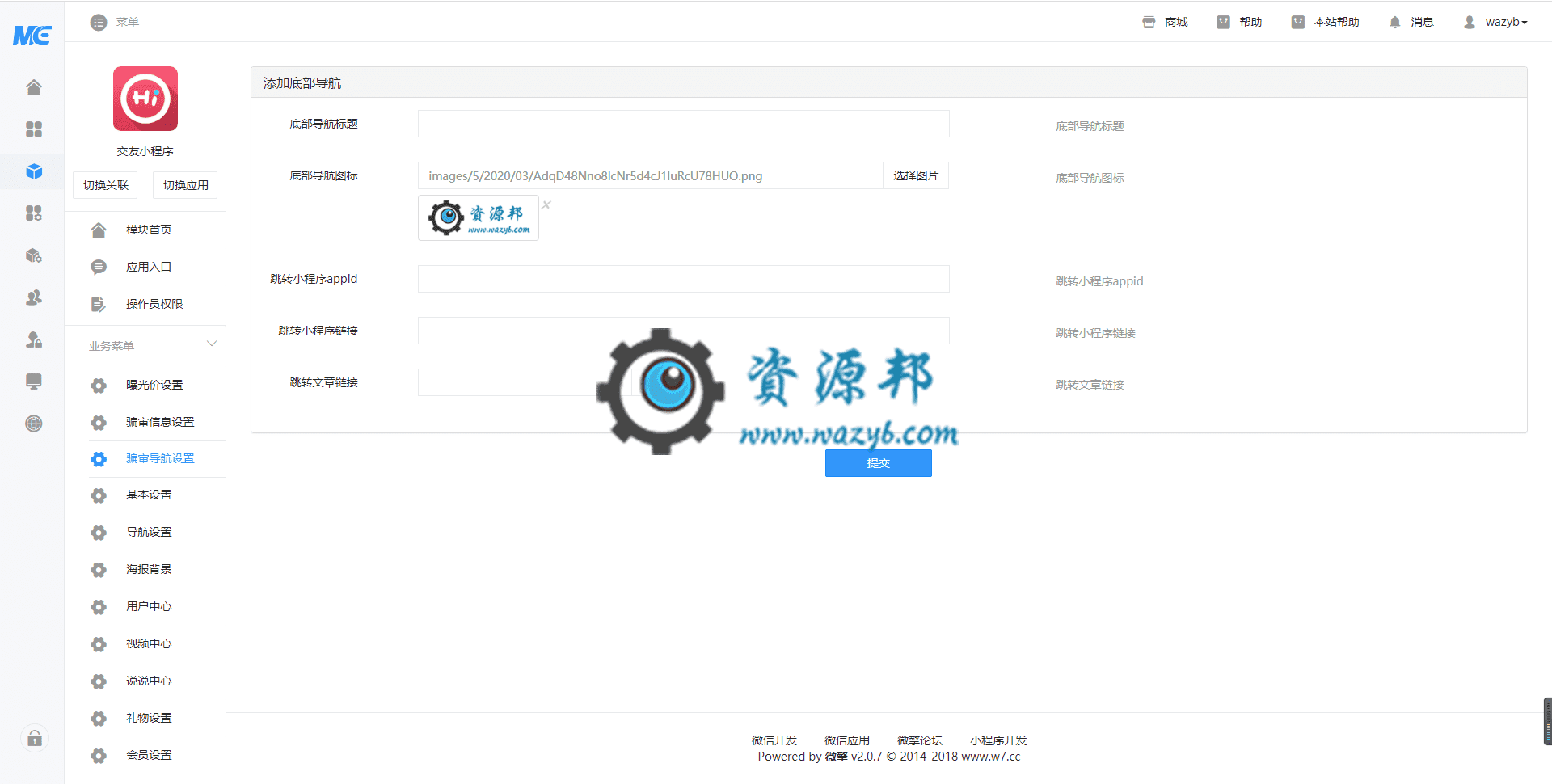Click the gear icon beside 曝光价设置
The width and height of the screenshot is (1552, 784).
[x=99, y=386]
